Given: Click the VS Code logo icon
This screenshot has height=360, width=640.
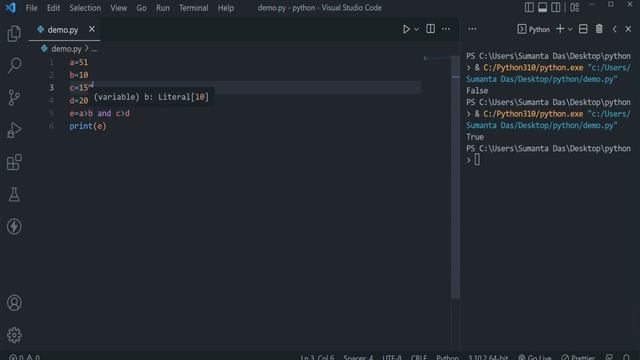Looking at the screenshot, I should click(10, 7).
